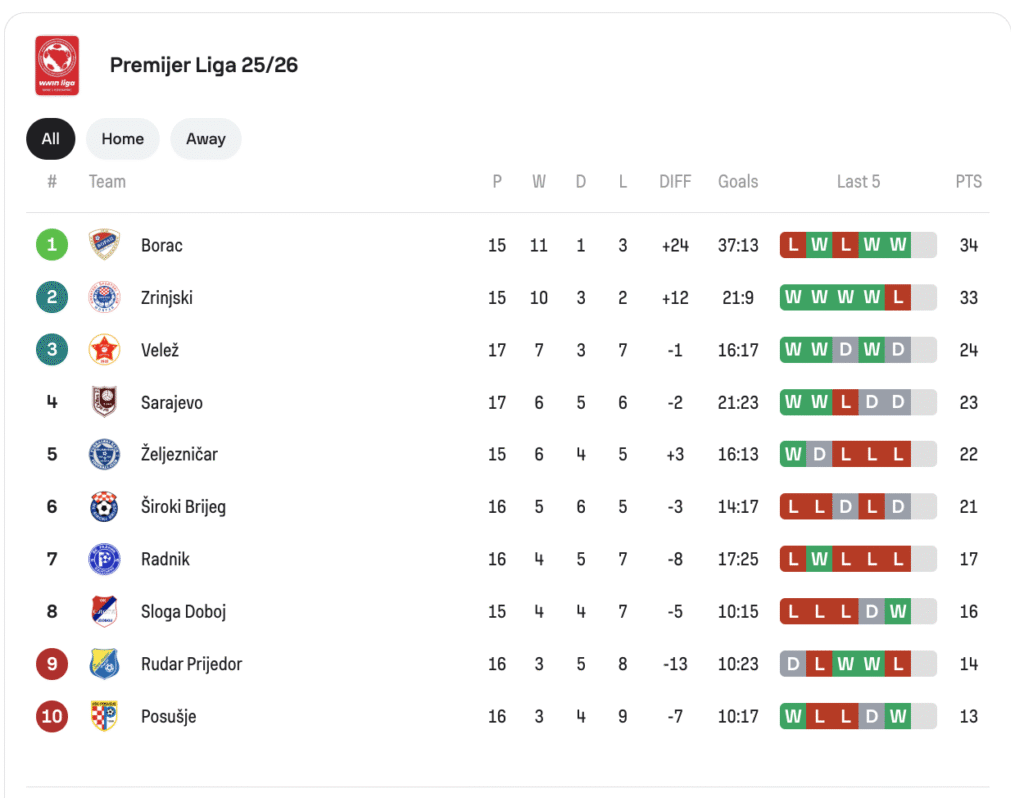Click the Široki Brijeg club crest

(104, 507)
